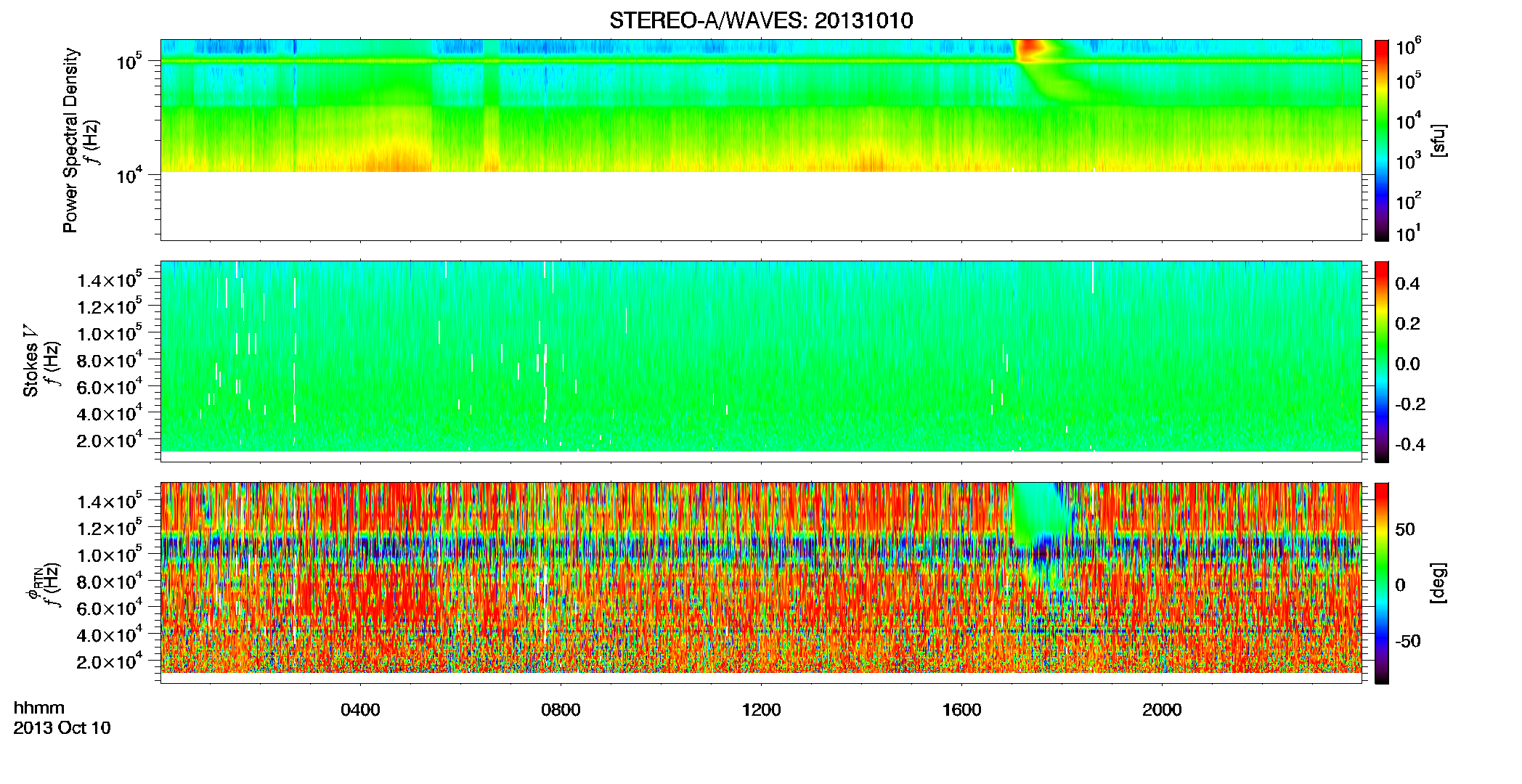This screenshot has width=1522, height=784.
Task: Select 8.0×10^4 tick in the Stokes V panel
Action: pos(110,361)
